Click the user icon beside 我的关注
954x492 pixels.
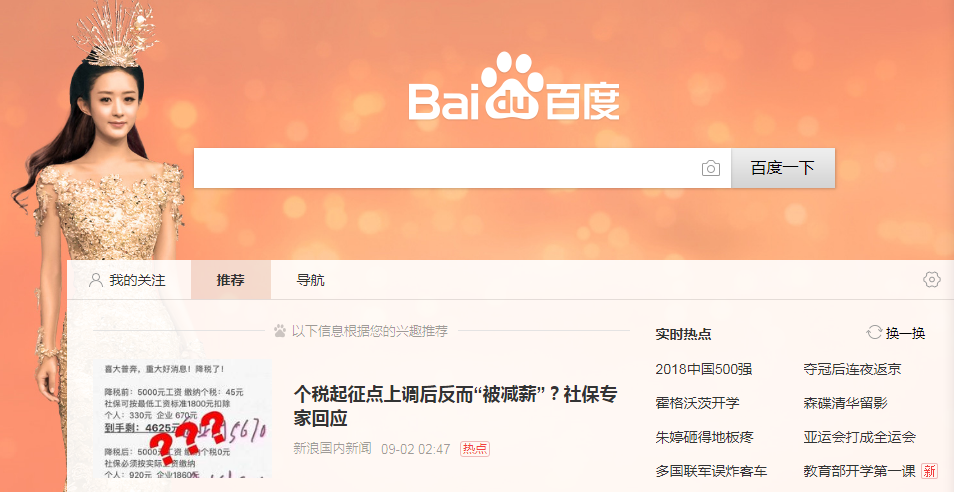(x=96, y=280)
